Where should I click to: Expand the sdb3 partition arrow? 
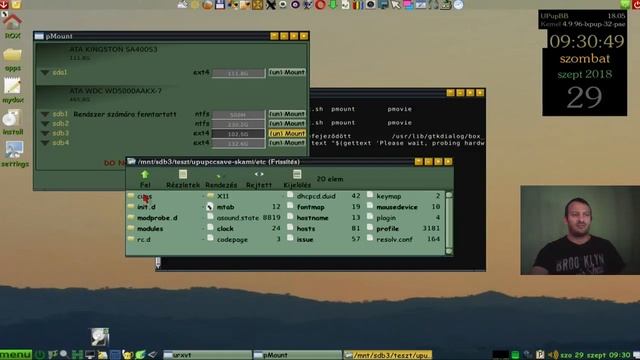[x=45, y=133]
